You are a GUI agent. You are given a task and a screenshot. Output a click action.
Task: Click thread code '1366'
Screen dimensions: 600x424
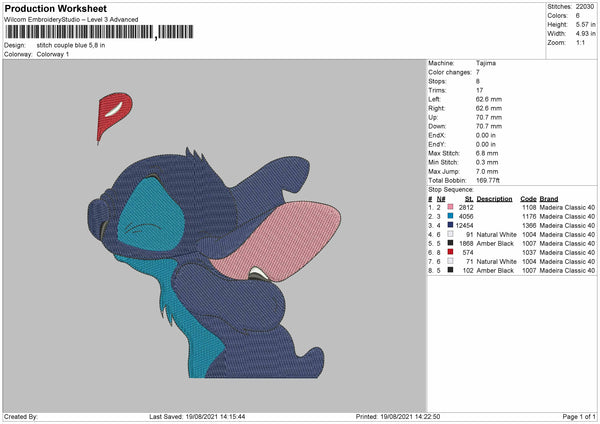click(x=529, y=225)
